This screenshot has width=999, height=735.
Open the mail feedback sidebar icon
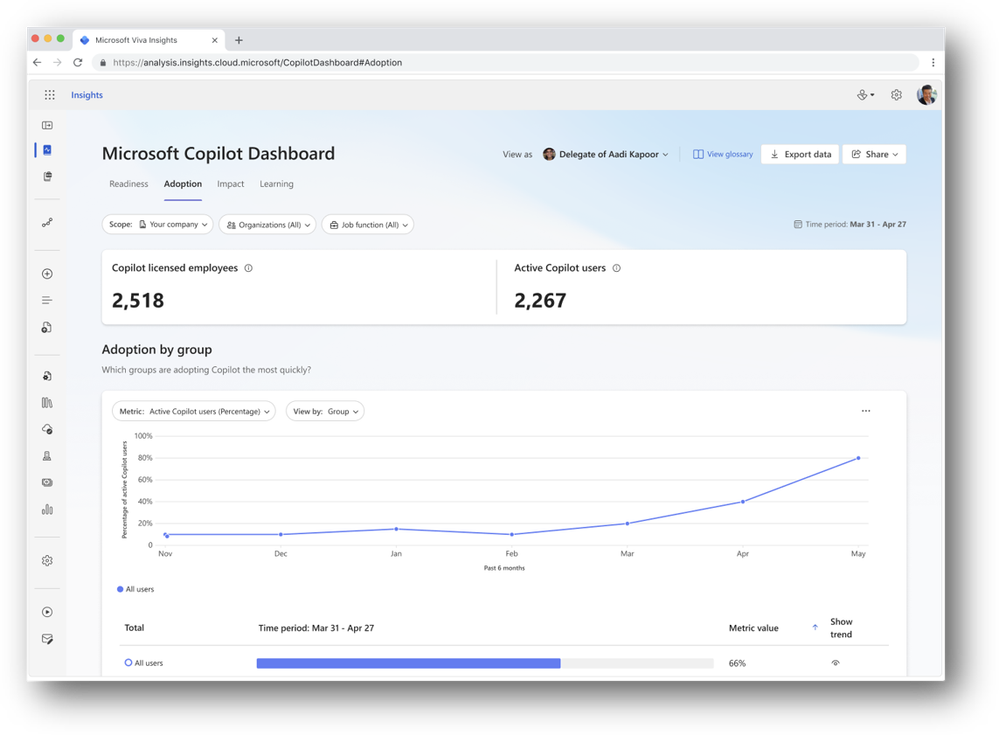pyautogui.click(x=47, y=639)
